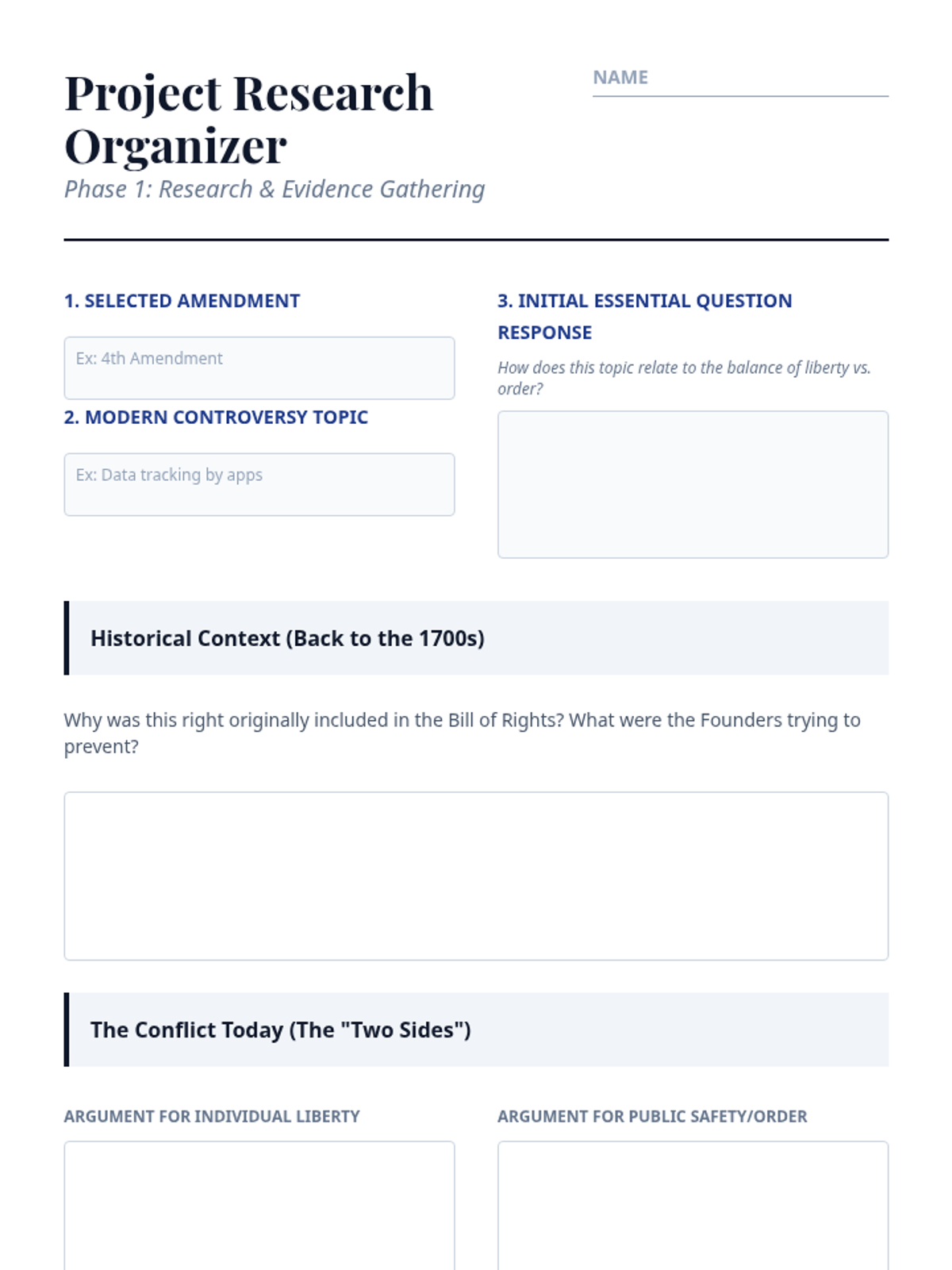The image size is (952, 1270).
Task: Select Argument for Individual Liberty box
Action: (x=259, y=1206)
